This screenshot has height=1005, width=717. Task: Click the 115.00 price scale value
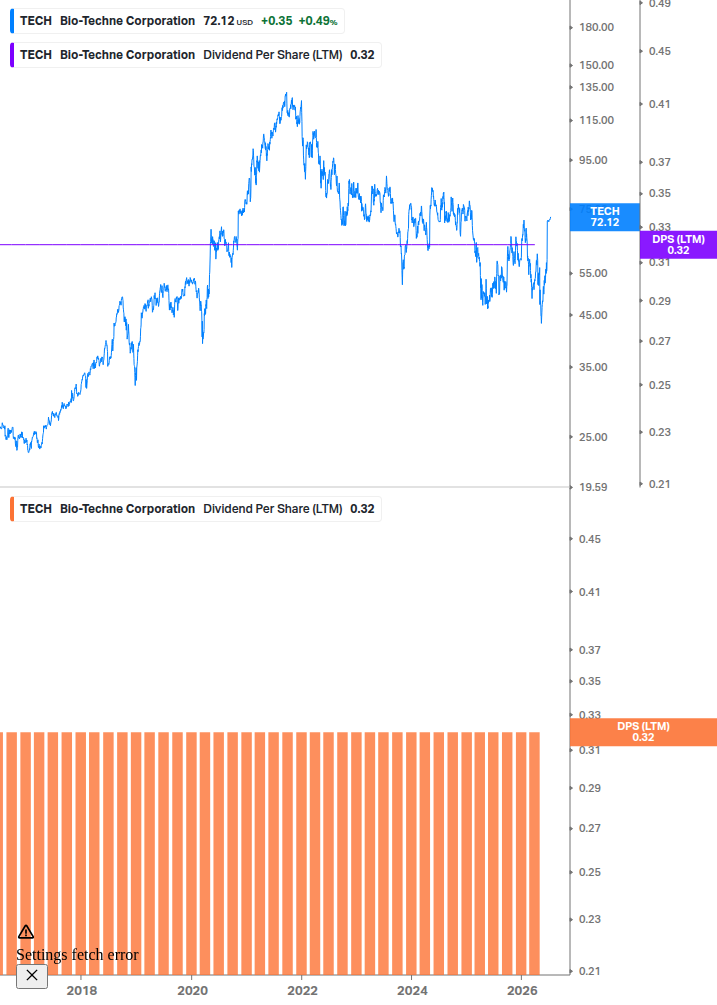coord(597,120)
